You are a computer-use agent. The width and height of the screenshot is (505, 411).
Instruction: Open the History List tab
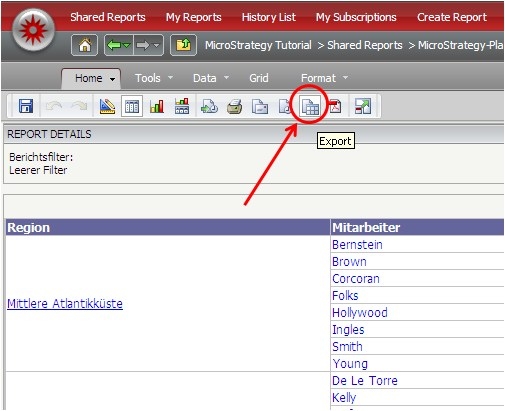pos(269,17)
